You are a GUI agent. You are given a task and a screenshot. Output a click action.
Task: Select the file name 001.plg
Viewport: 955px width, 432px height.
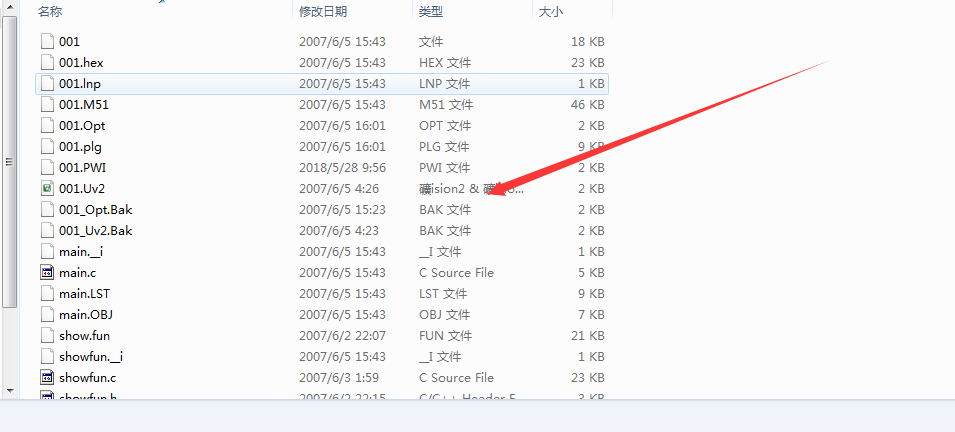tap(79, 146)
